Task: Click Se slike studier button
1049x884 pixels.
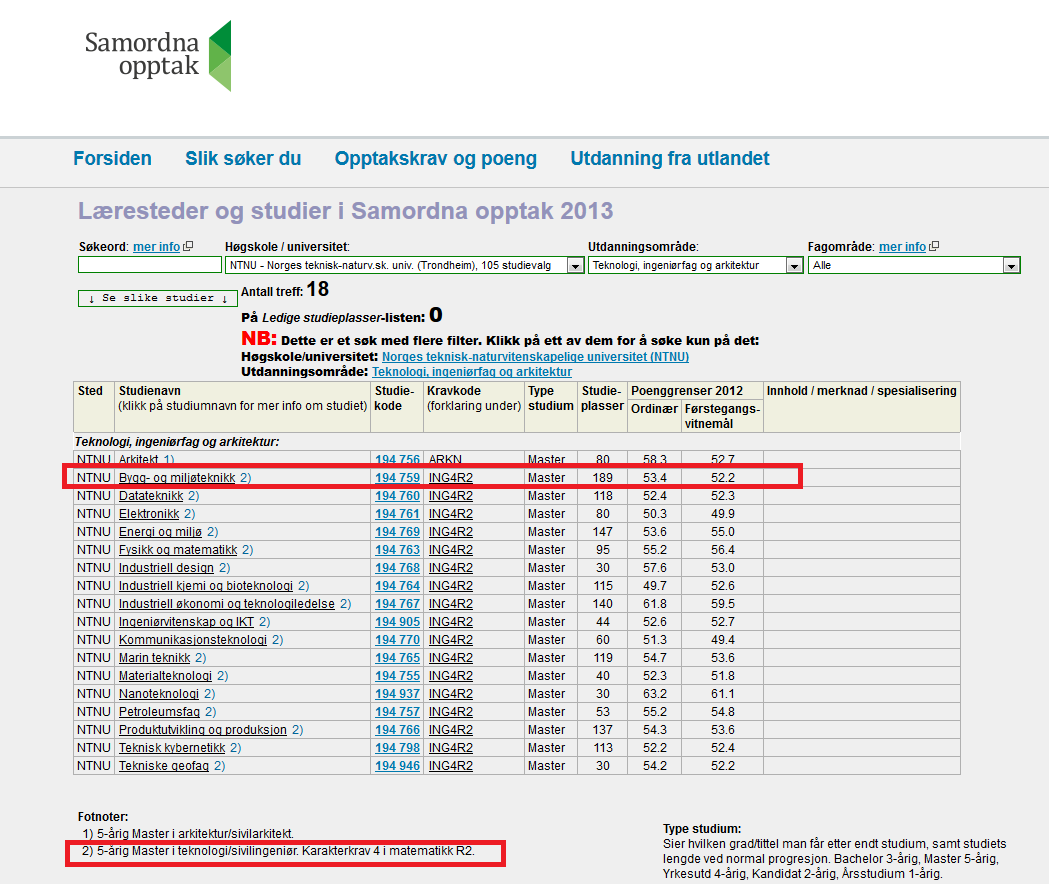Action: click(x=158, y=298)
